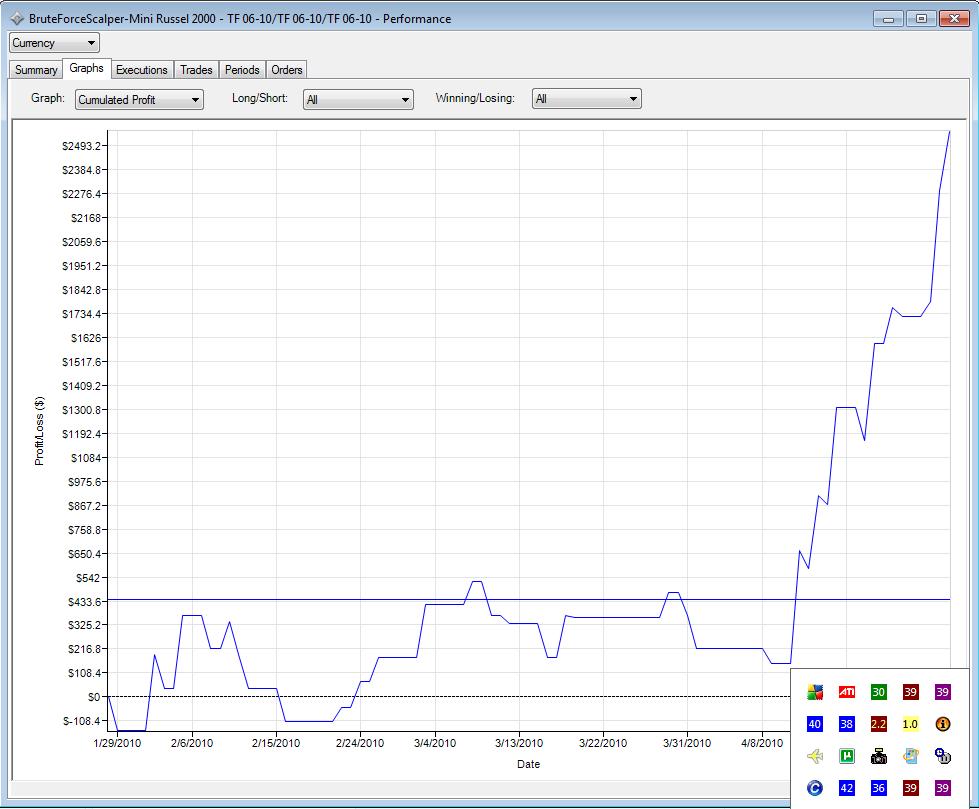Click the 3/4/2010 date label
The width and height of the screenshot is (979, 809).
[435, 743]
